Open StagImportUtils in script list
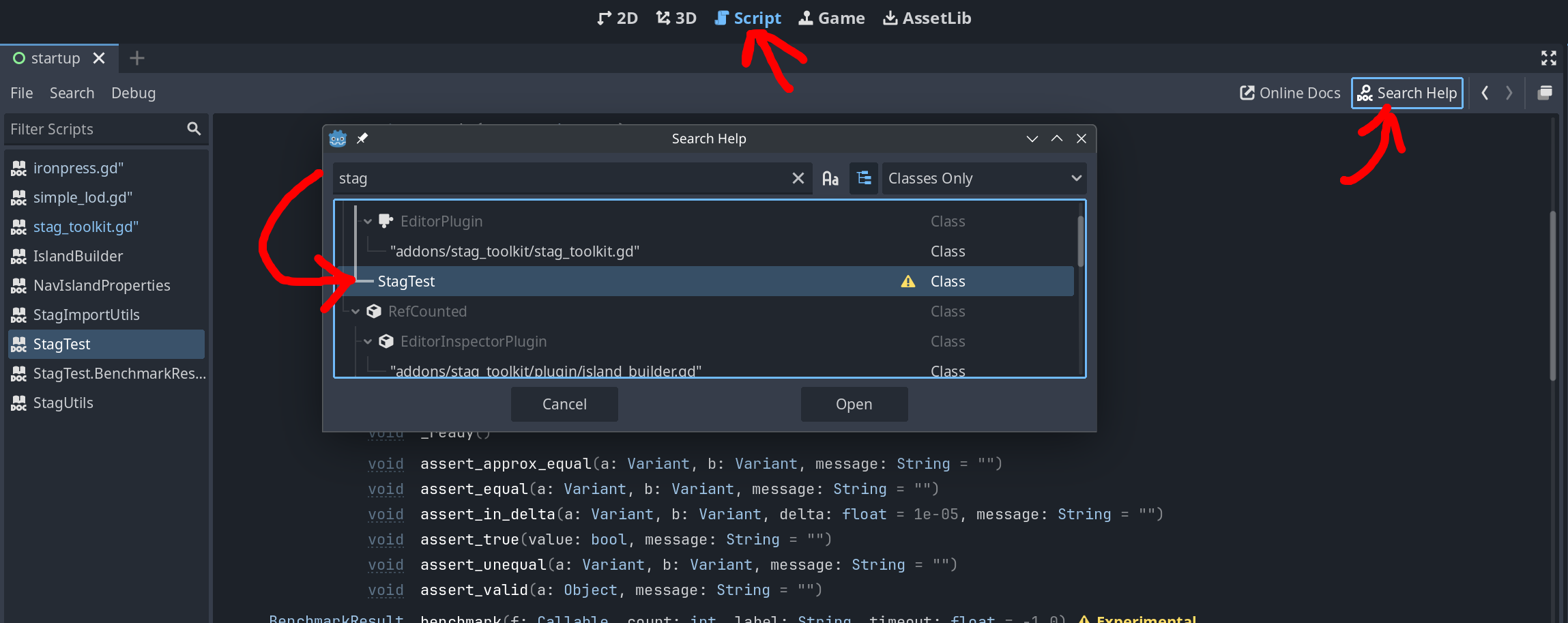 point(106,315)
